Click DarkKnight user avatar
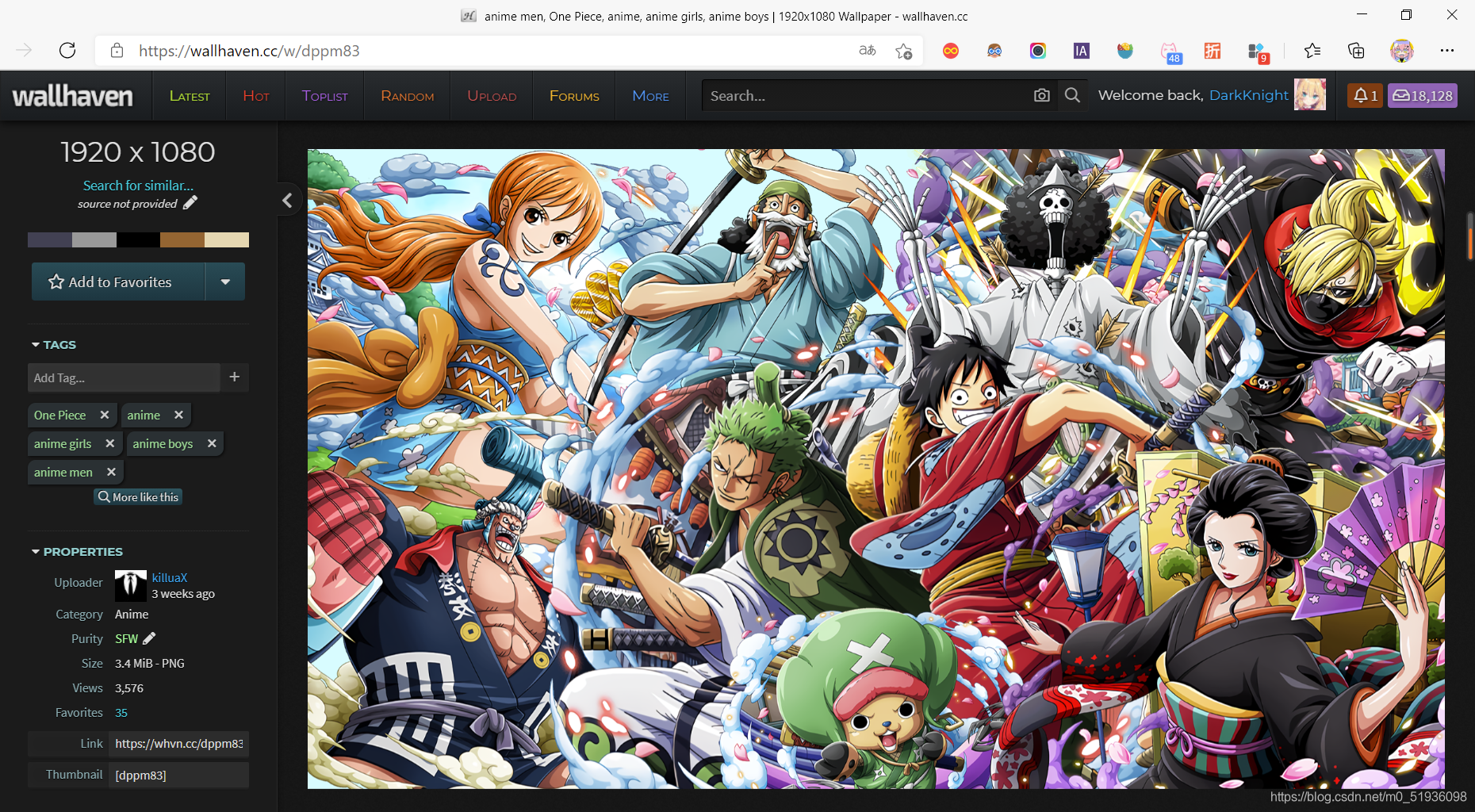The image size is (1475, 812). coord(1310,94)
